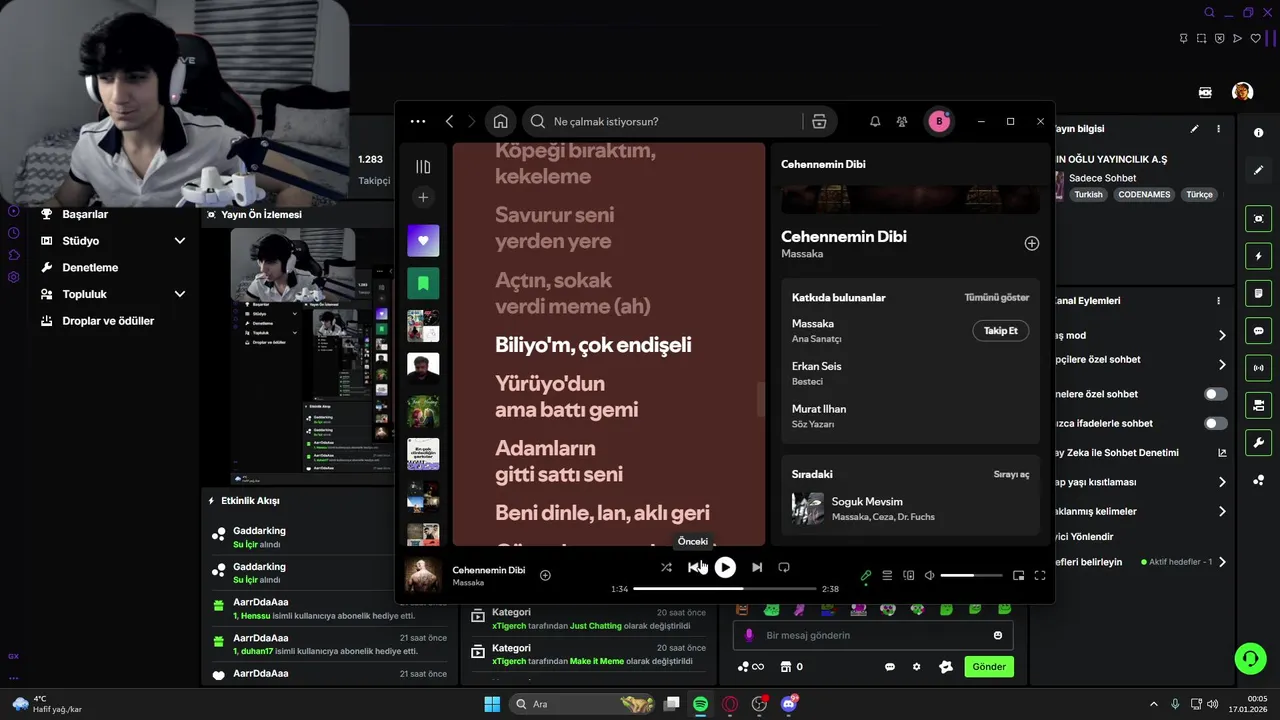
Task: Toggle the 'nelere özel sohbet' switch
Action: click(x=1216, y=394)
